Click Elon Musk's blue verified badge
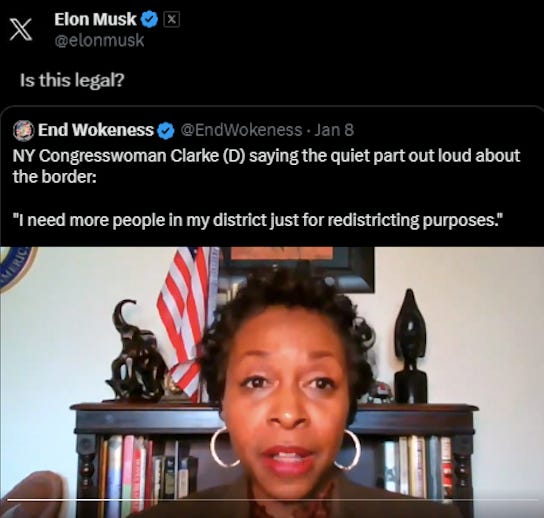The image size is (544, 518). 149,19
